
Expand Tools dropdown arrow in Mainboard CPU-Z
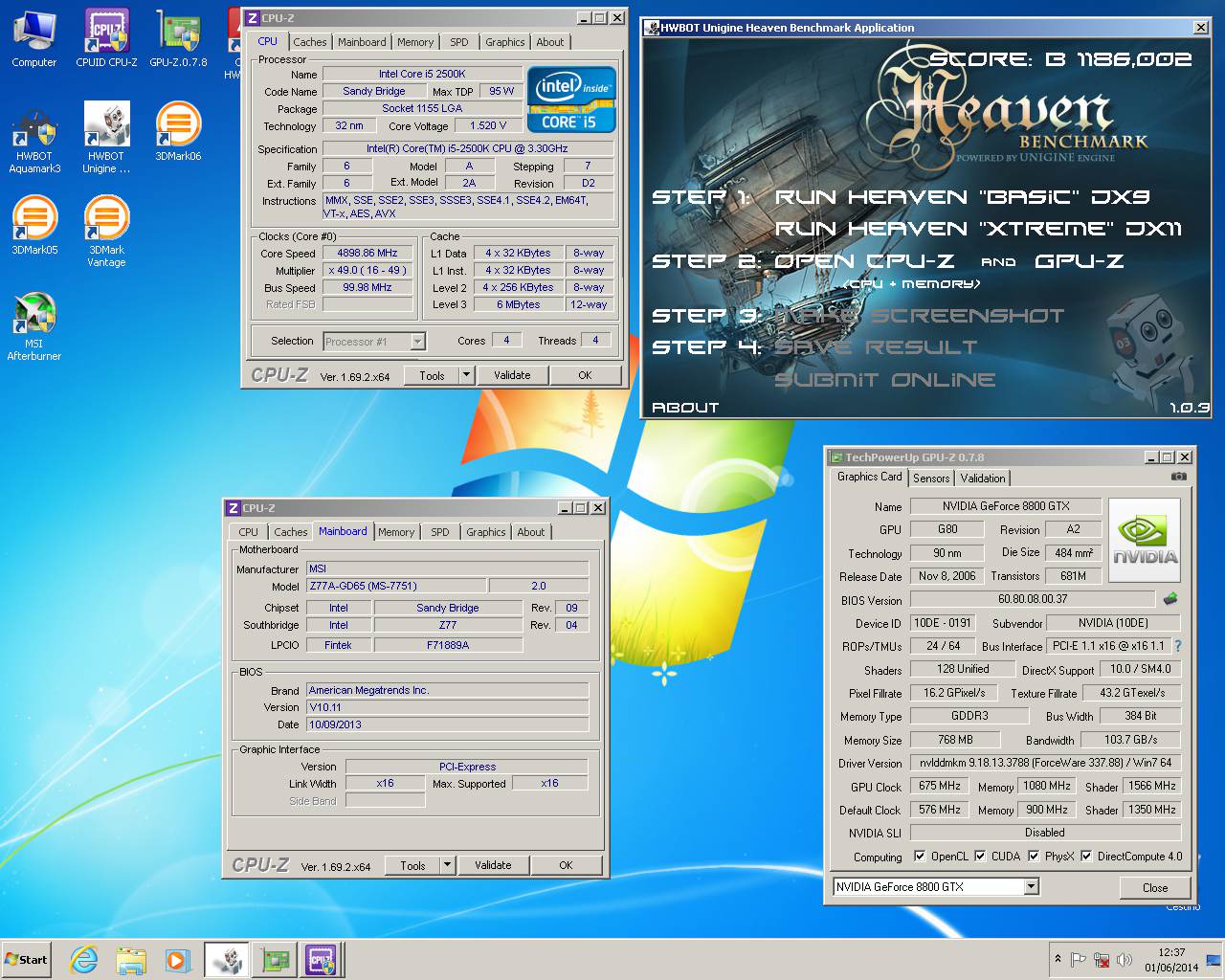tap(447, 865)
